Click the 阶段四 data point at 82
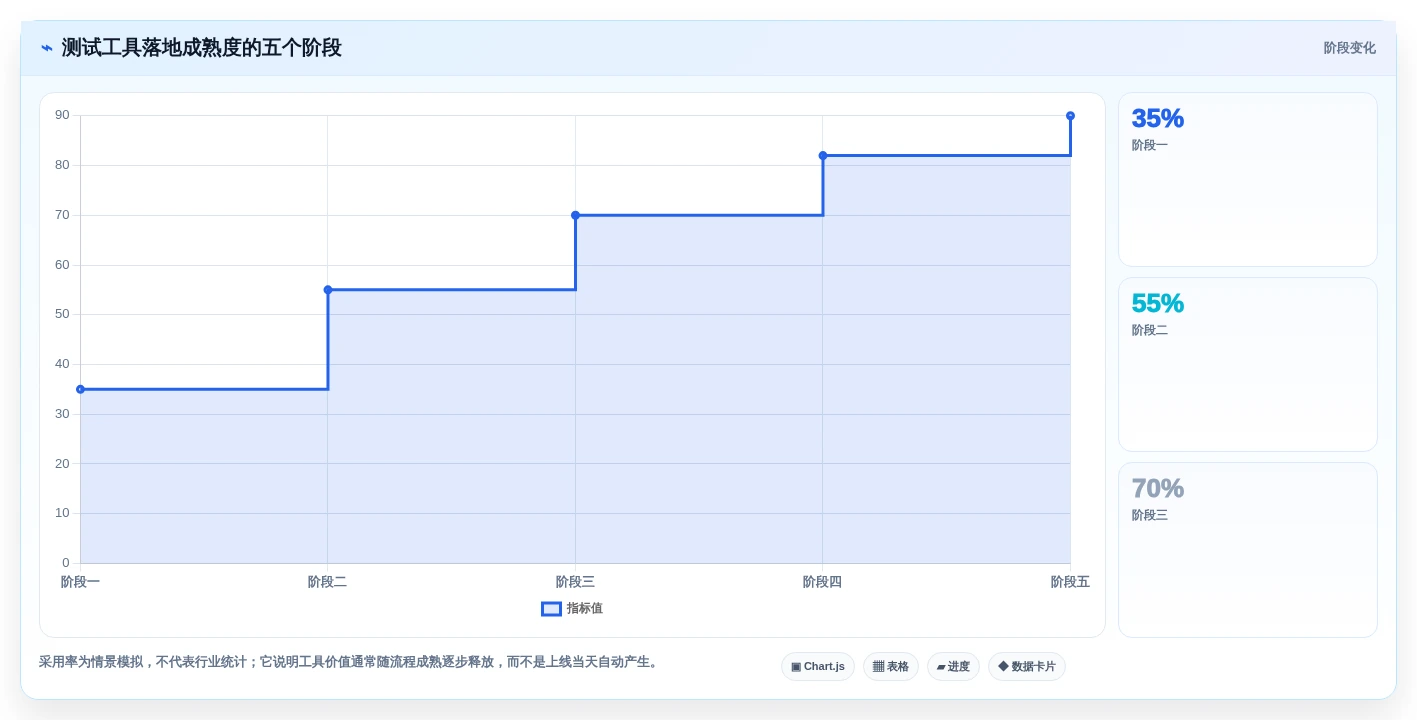This screenshot has height=720, width=1417. tap(823, 156)
